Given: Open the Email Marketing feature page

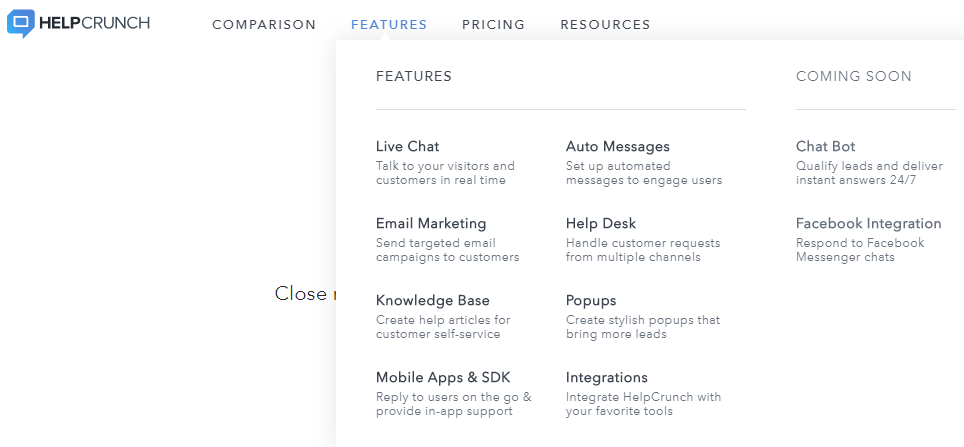Looking at the screenshot, I should click(431, 223).
